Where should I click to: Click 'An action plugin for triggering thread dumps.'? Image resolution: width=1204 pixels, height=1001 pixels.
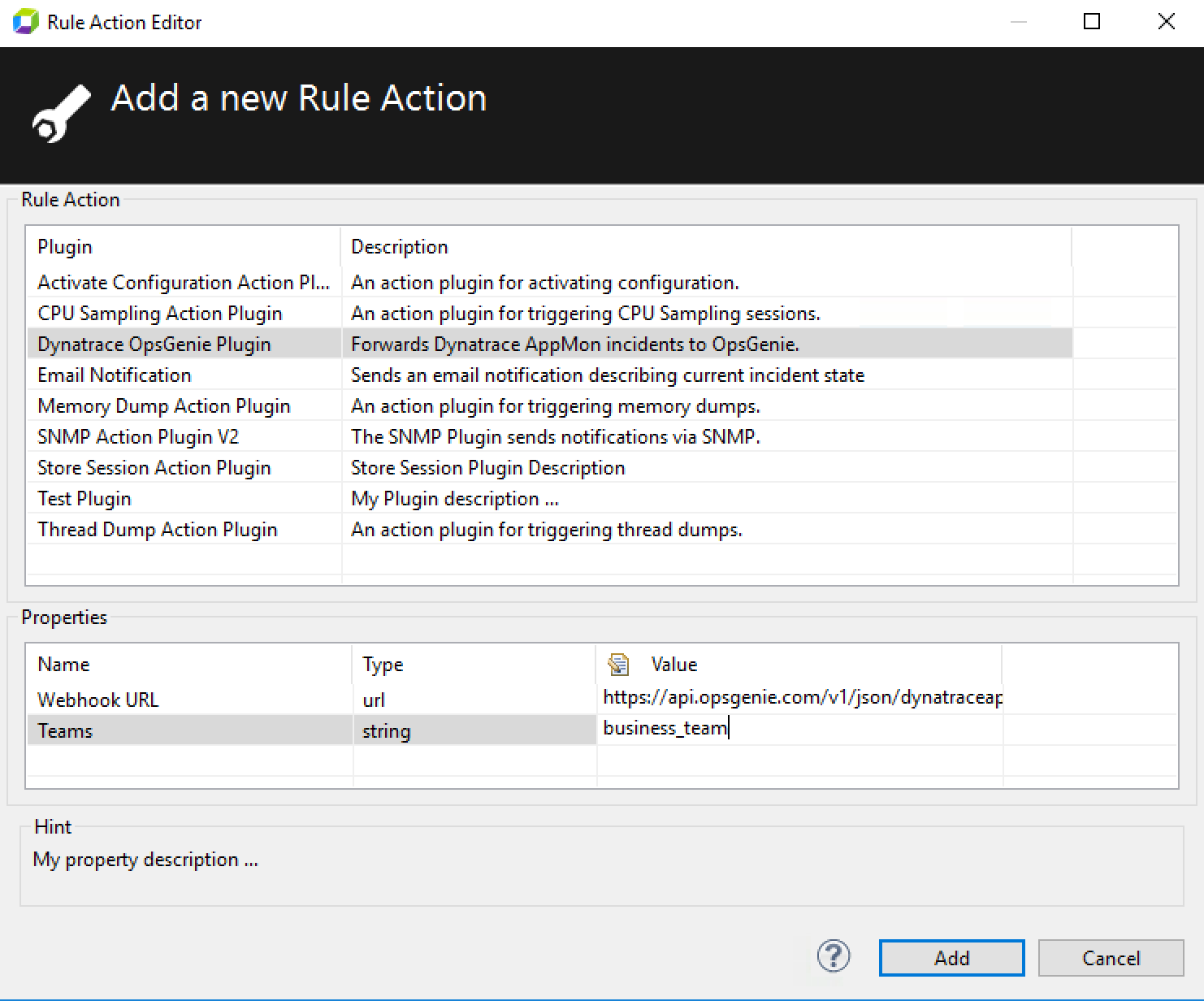coord(547,529)
